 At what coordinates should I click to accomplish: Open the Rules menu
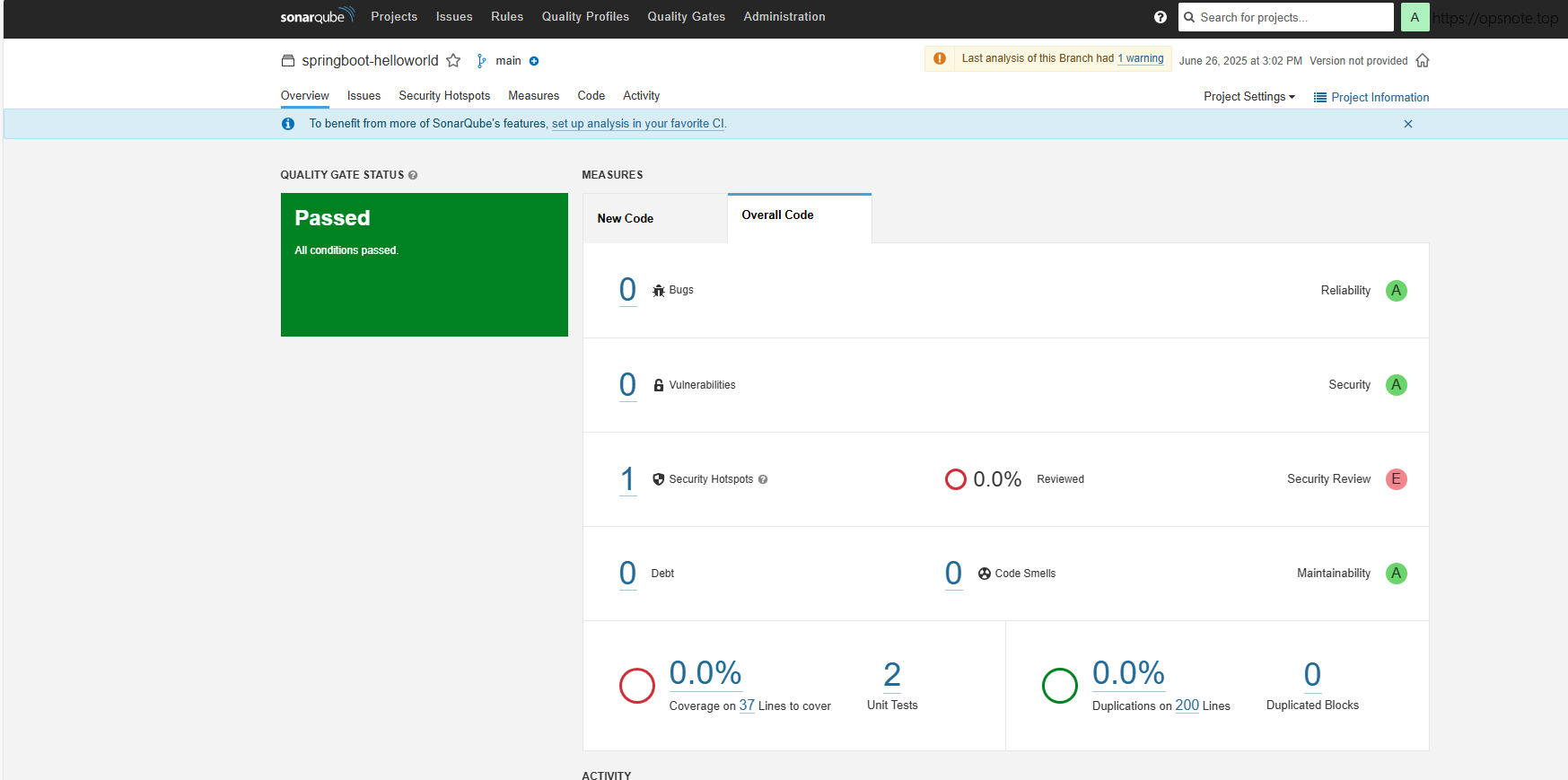coord(507,17)
